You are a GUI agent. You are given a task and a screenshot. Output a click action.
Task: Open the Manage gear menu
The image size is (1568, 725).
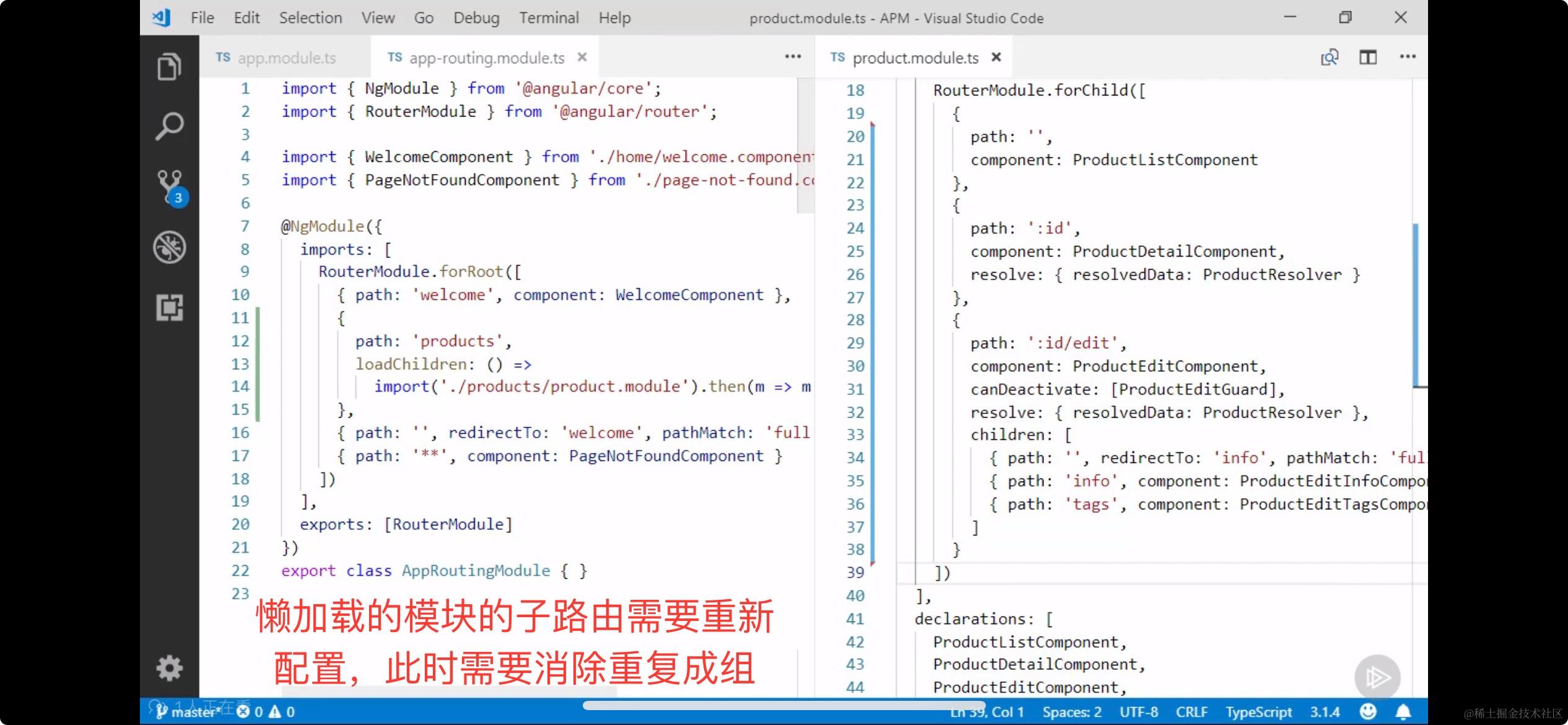(x=169, y=668)
